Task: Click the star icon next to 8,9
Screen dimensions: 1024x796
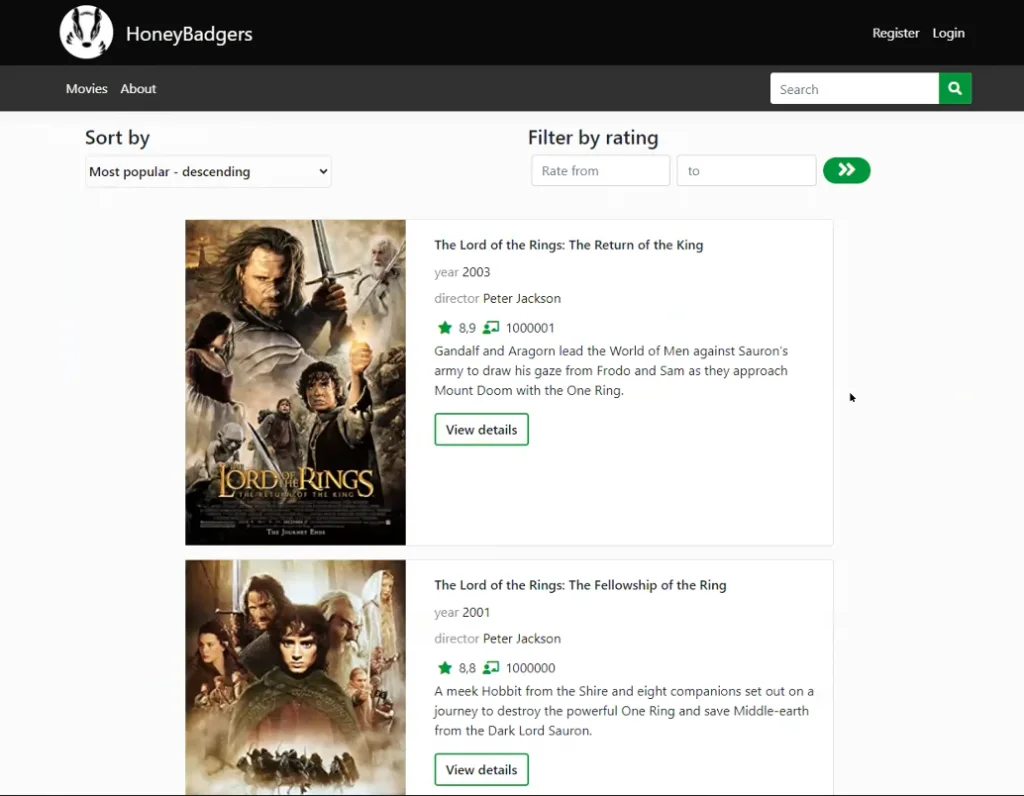Action: (x=445, y=328)
